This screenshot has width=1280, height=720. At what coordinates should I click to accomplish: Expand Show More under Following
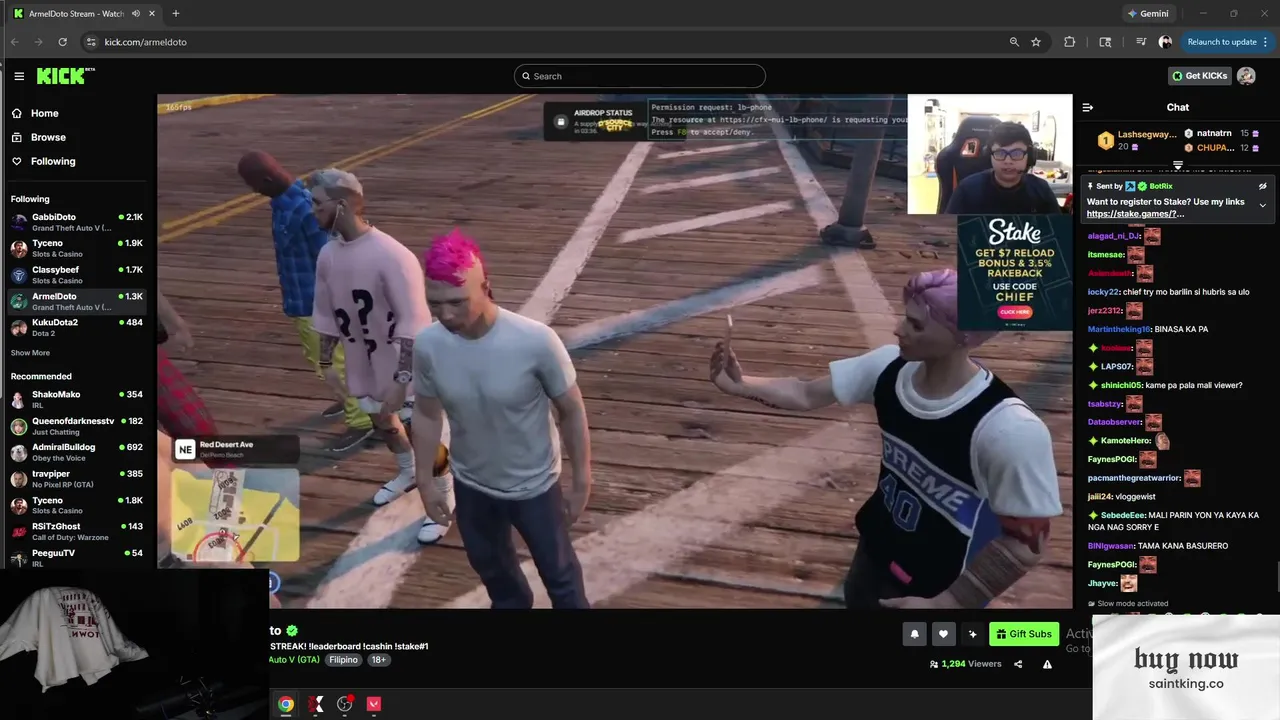coord(30,353)
